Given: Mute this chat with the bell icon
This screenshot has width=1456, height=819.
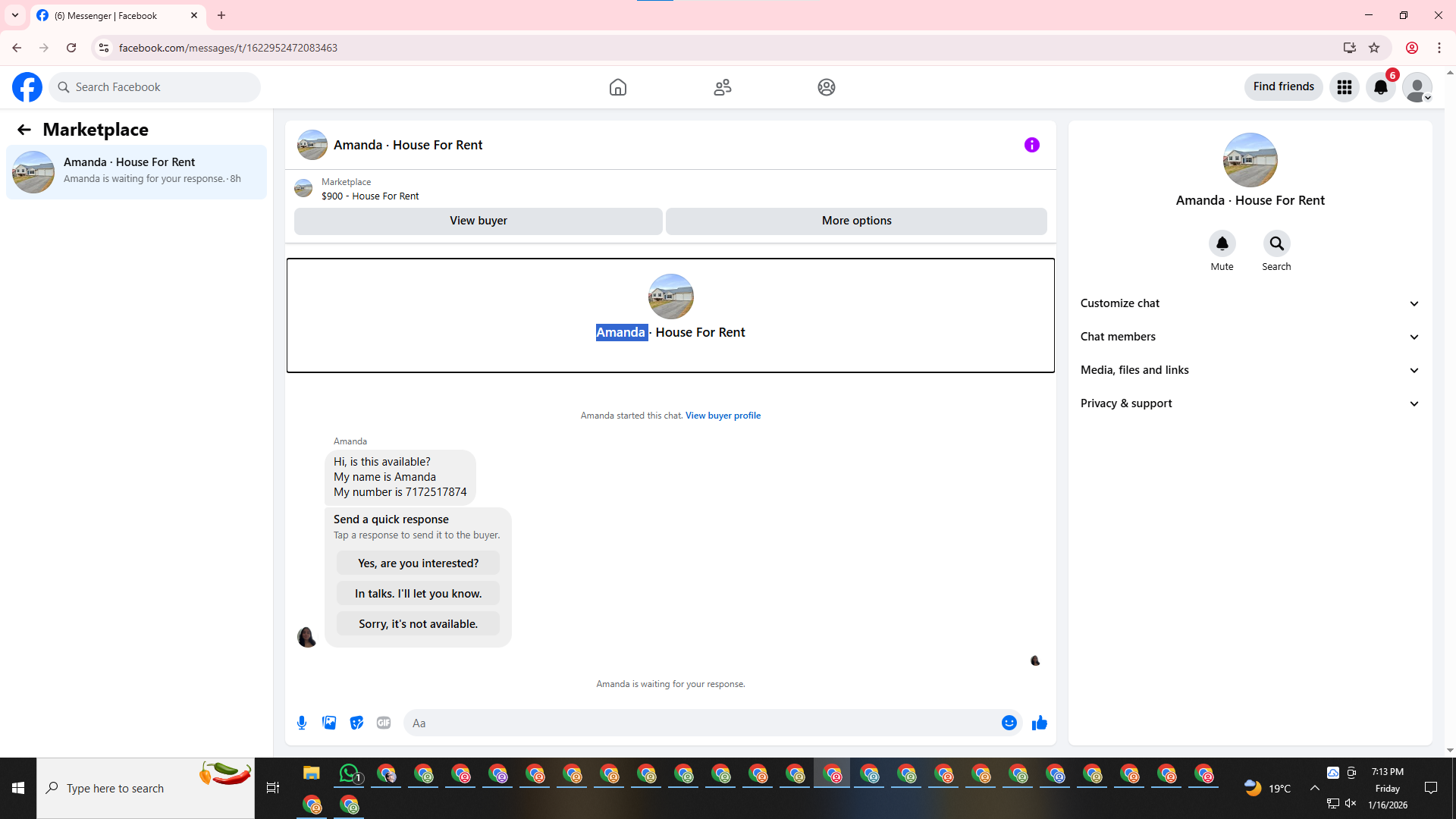Looking at the screenshot, I should point(1222,243).
